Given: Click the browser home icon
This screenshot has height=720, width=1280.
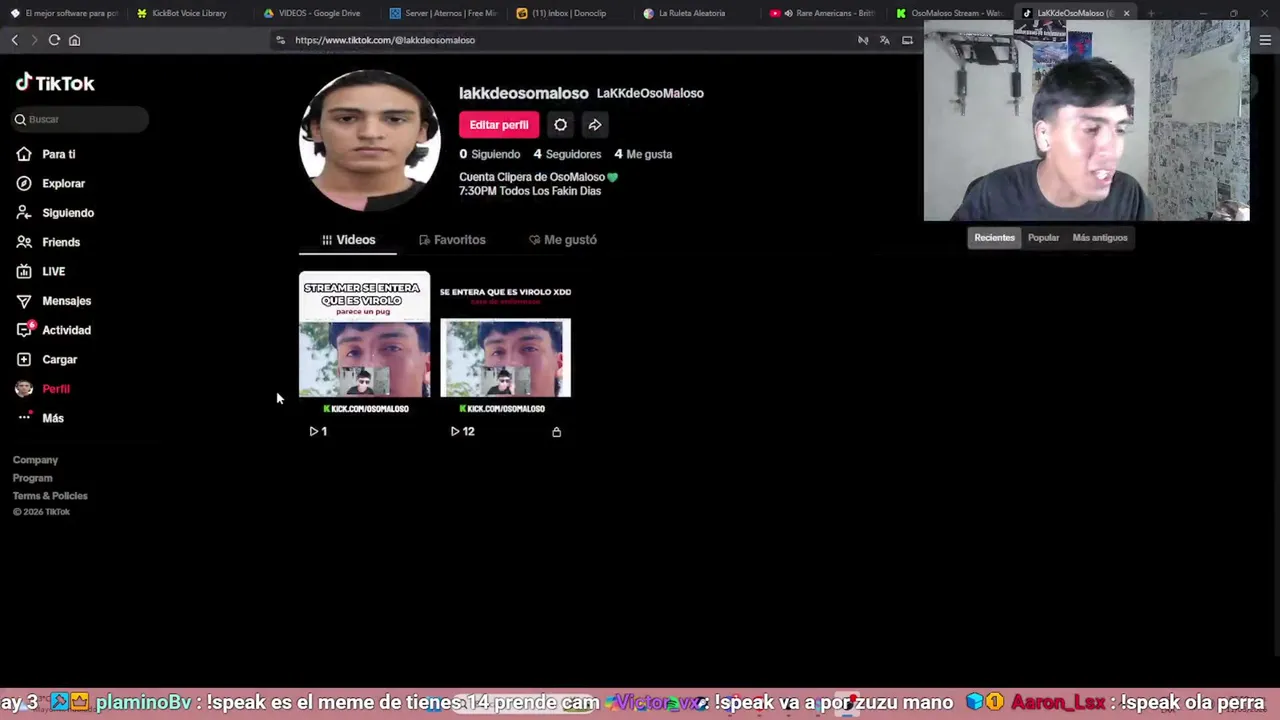Looking at the screenshot, I should [x=74, y=40].
